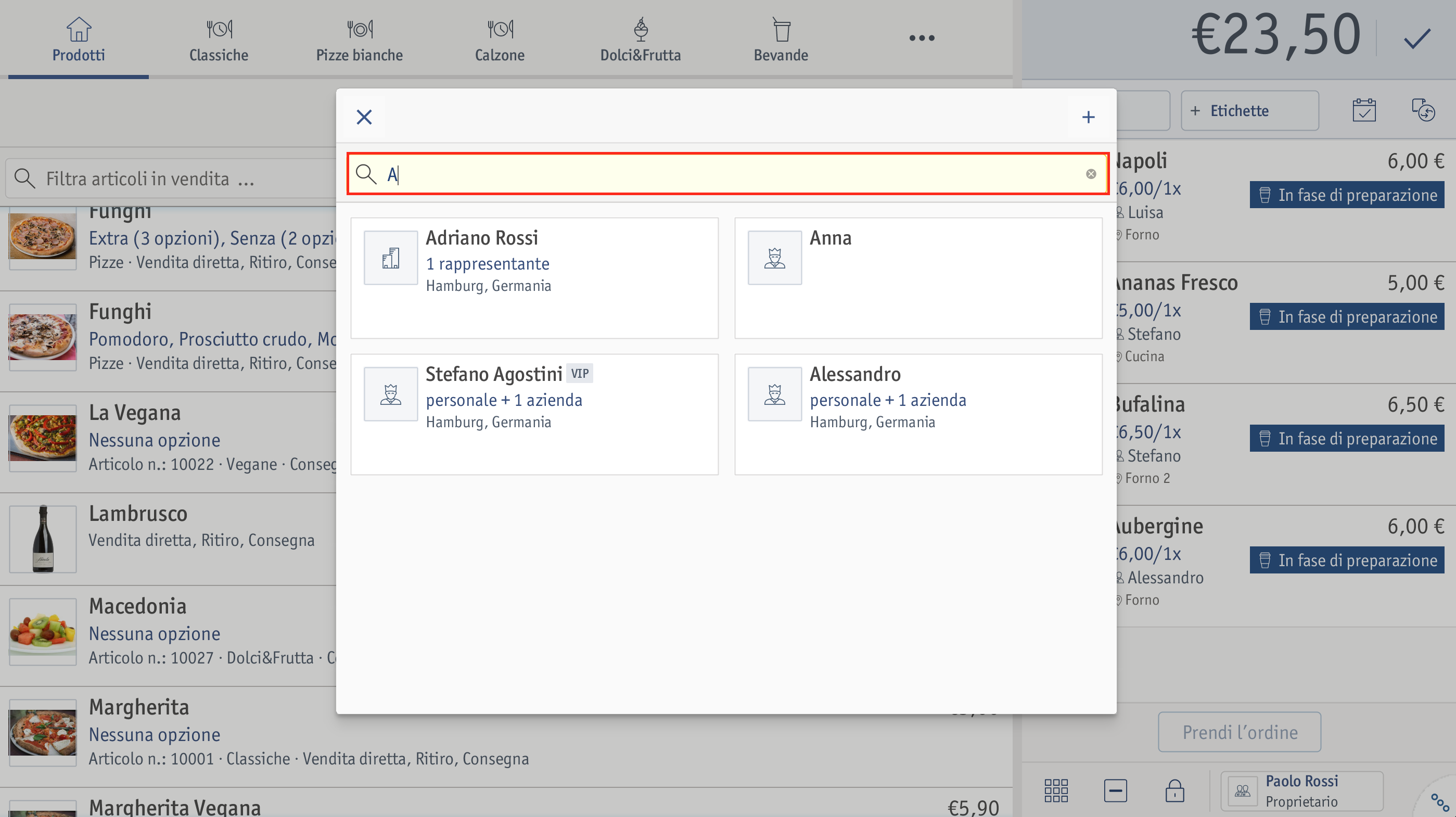The width and height of the screenshot is (1456, 817).
Task: Switch to the Bevande tab
Action: tap(781, 40)
